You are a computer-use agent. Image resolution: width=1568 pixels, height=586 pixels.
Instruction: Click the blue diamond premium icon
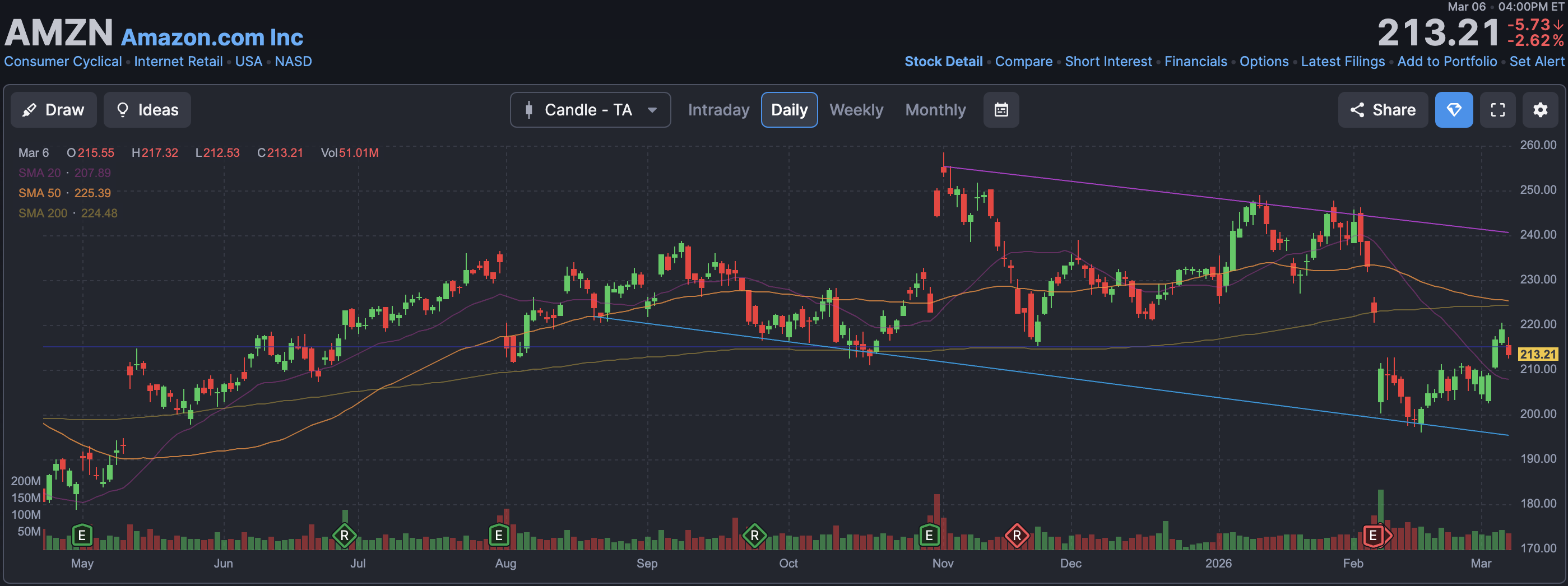1454,110
